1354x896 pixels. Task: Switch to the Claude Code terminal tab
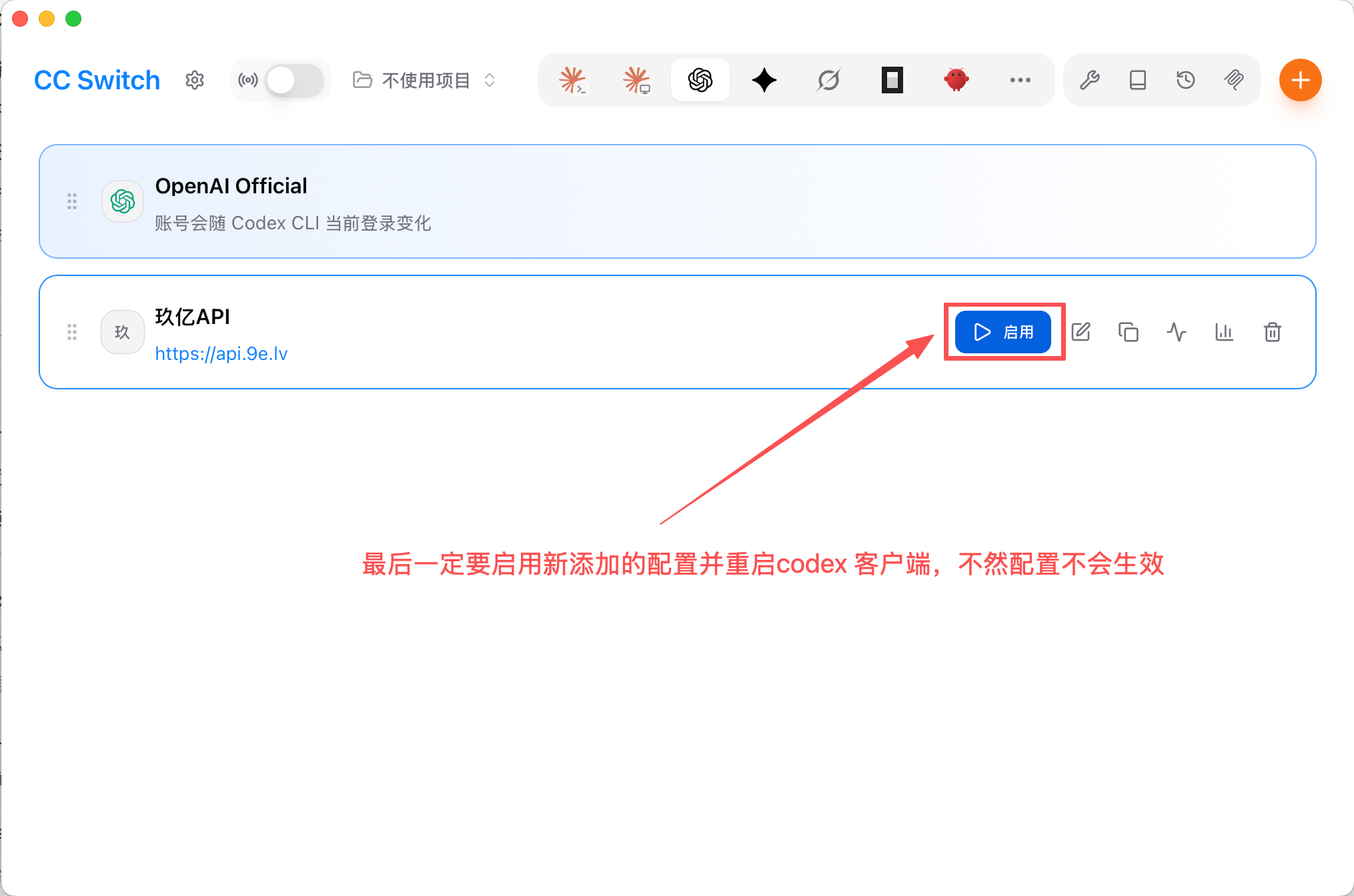pos(572,80)
